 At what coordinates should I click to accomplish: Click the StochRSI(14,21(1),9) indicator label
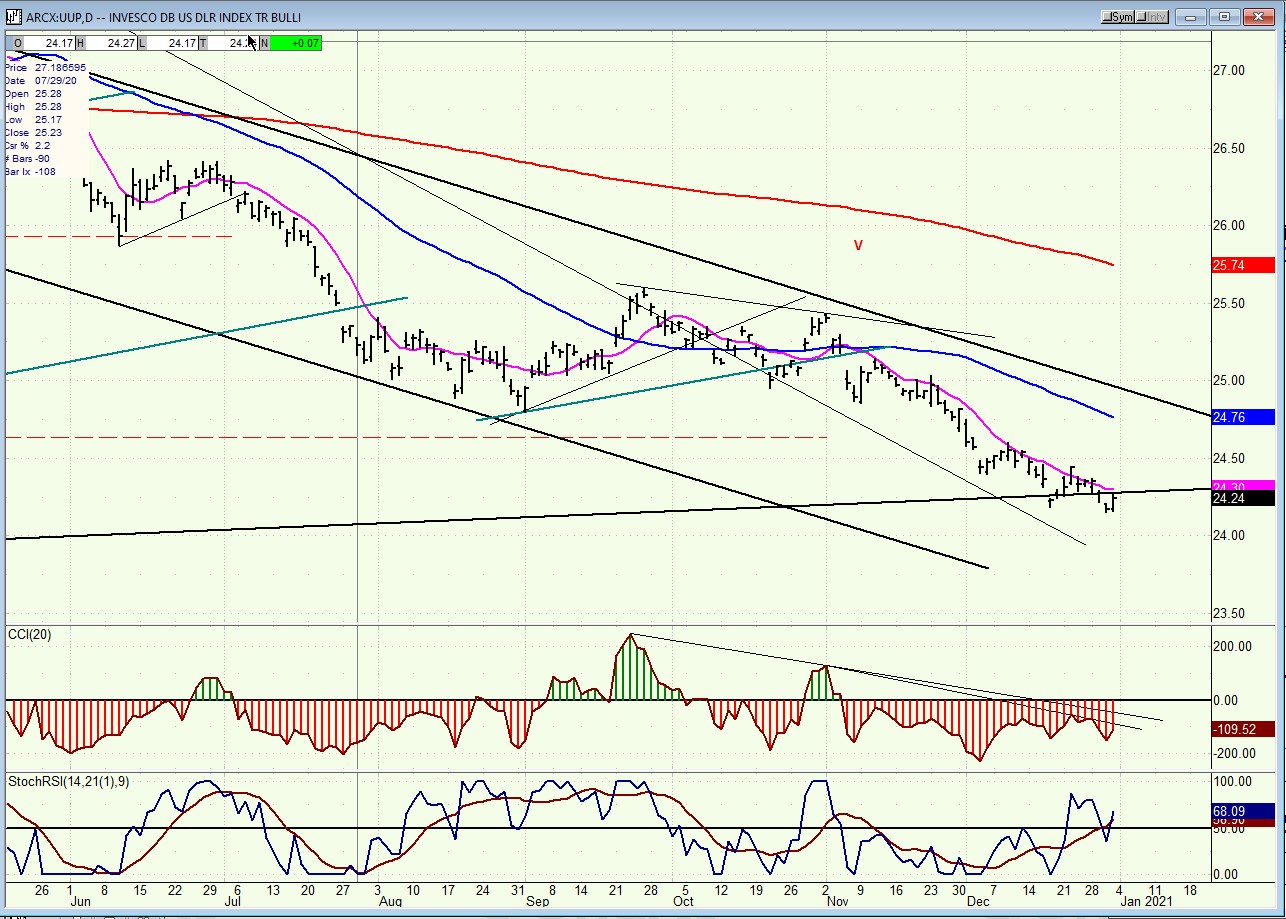point(69,780)
